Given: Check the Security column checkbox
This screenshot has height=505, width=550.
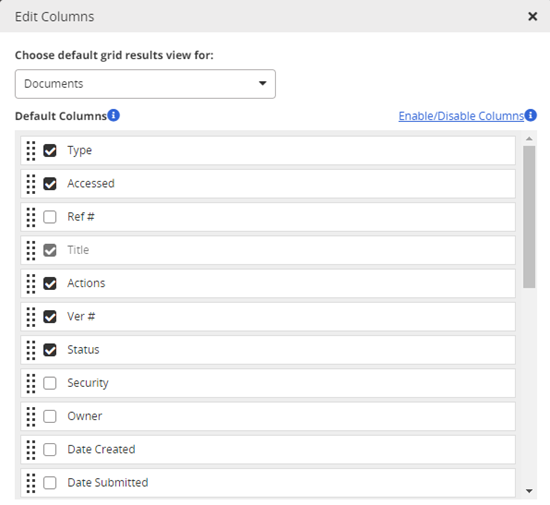Looking at the screenshot, I should pyautogui.click(x=50, y=383).
